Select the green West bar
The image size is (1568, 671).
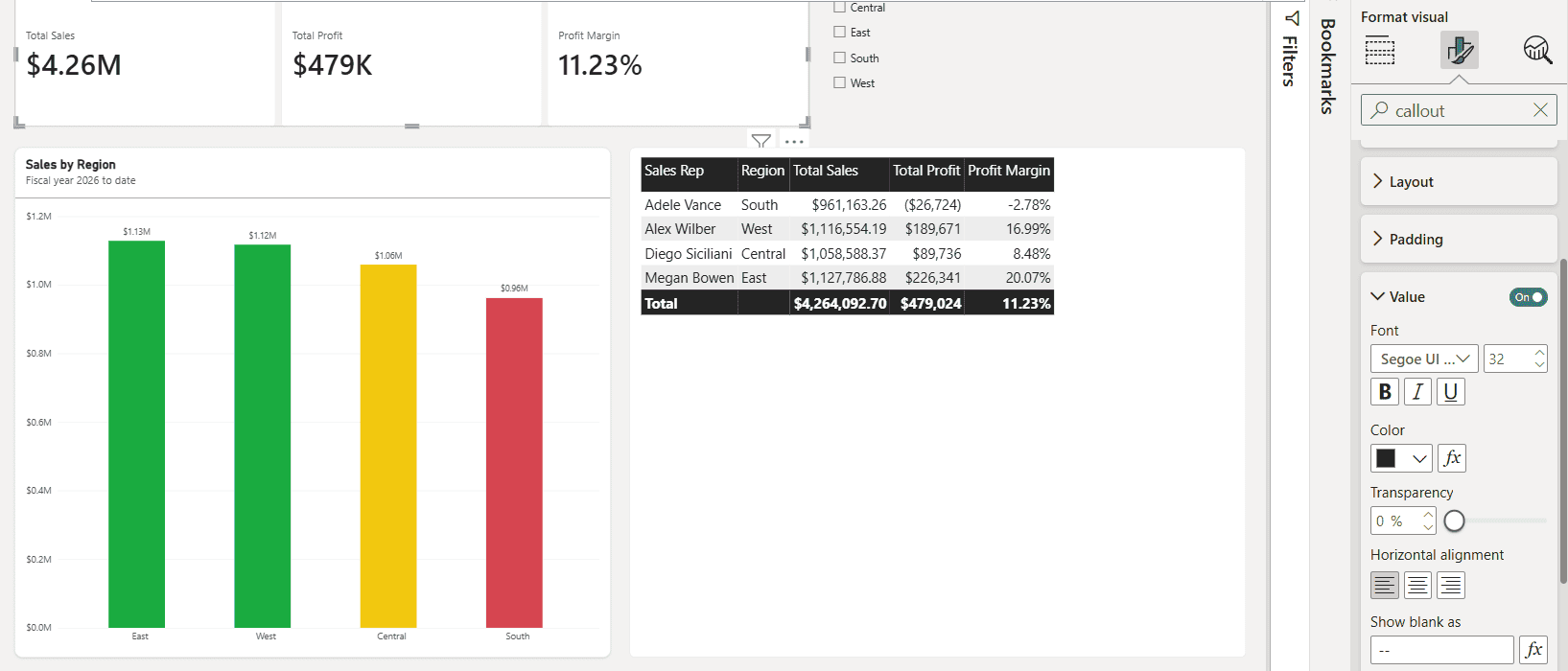262,436
